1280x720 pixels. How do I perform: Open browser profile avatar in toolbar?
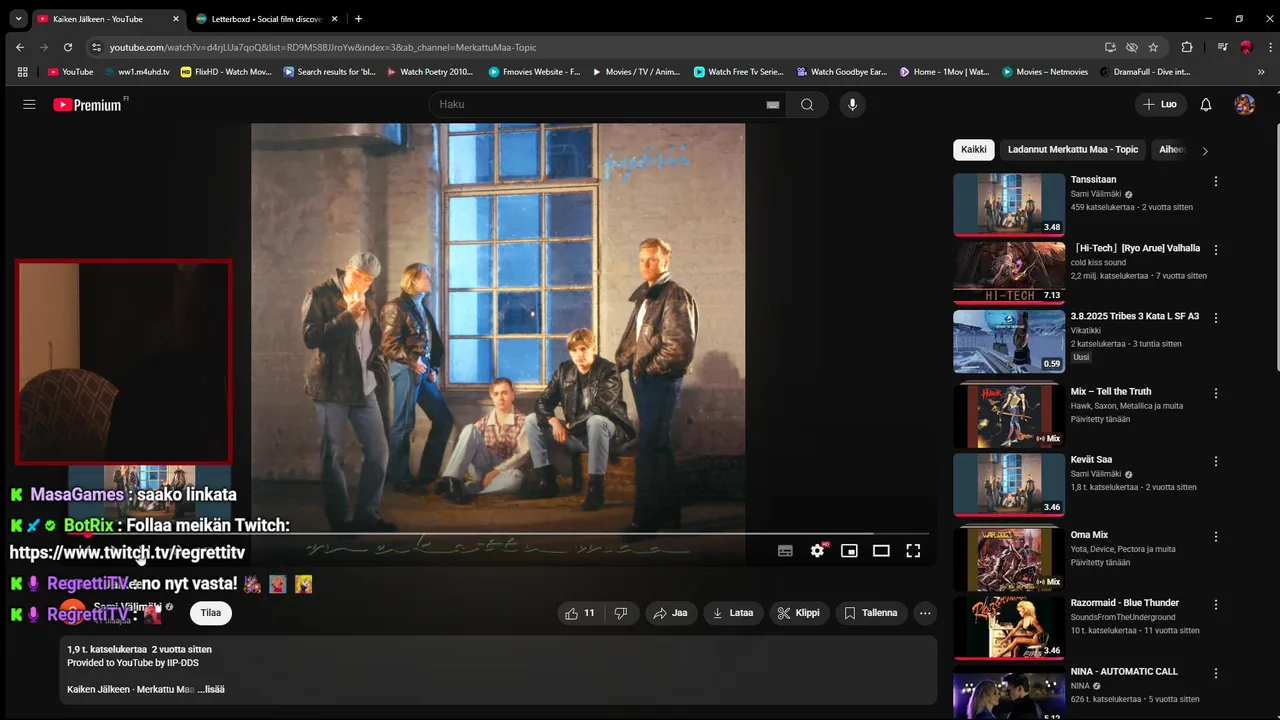(1246, 47)
